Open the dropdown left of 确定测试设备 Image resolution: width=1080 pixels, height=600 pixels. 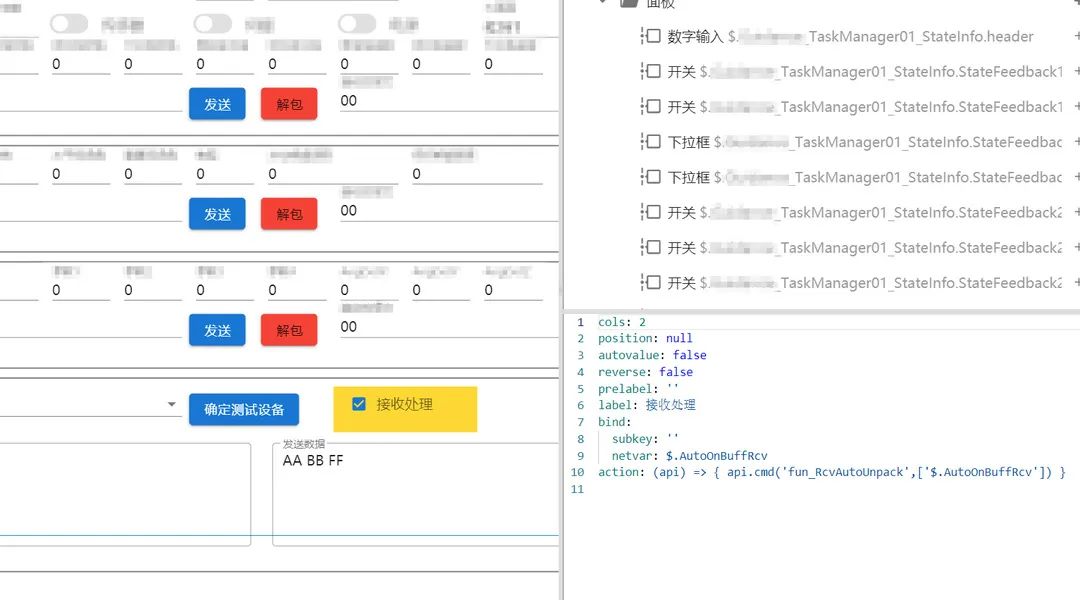click(x=172, y=404)
